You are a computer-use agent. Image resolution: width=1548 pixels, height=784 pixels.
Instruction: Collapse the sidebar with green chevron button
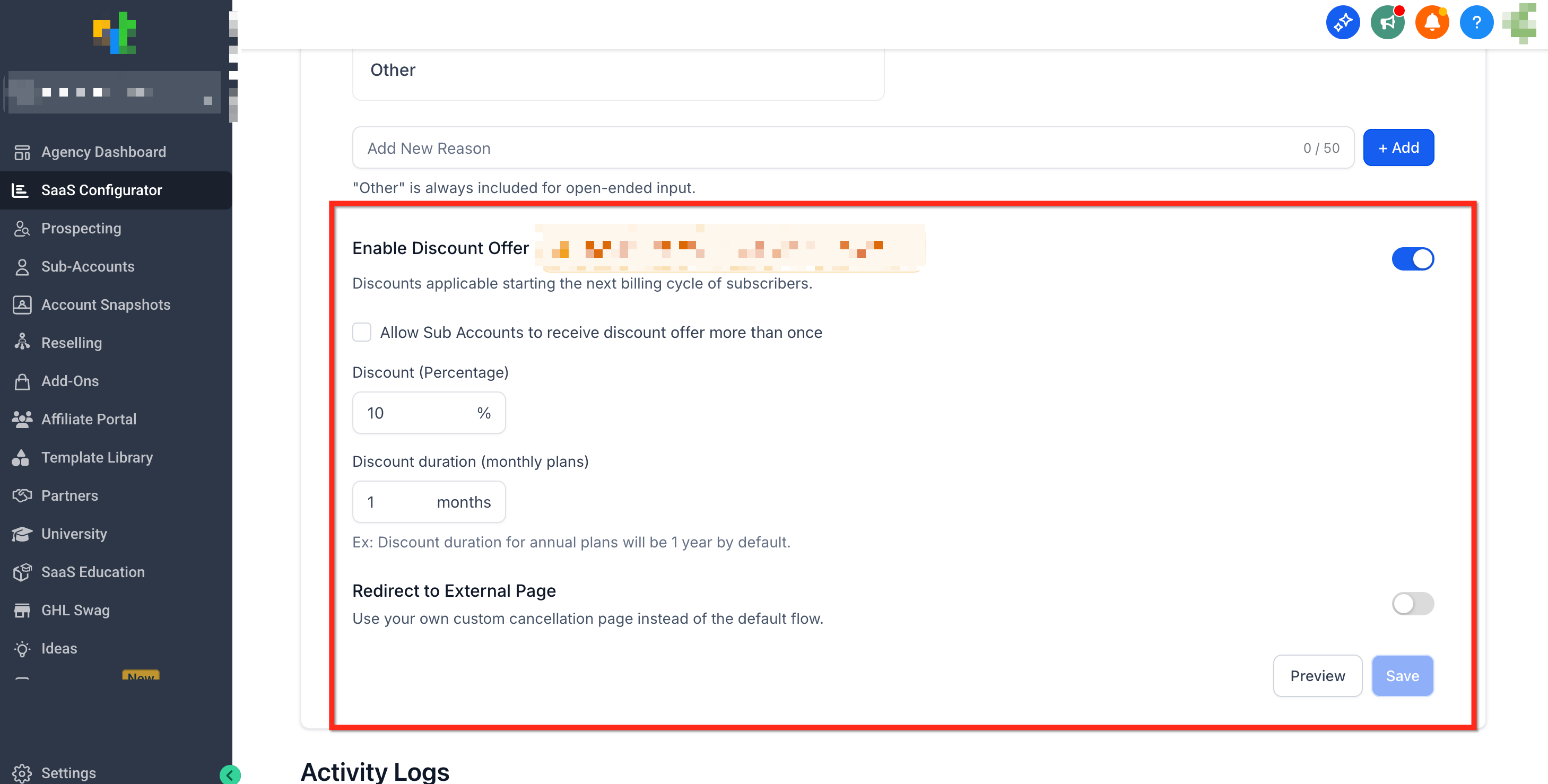(230, 775)
